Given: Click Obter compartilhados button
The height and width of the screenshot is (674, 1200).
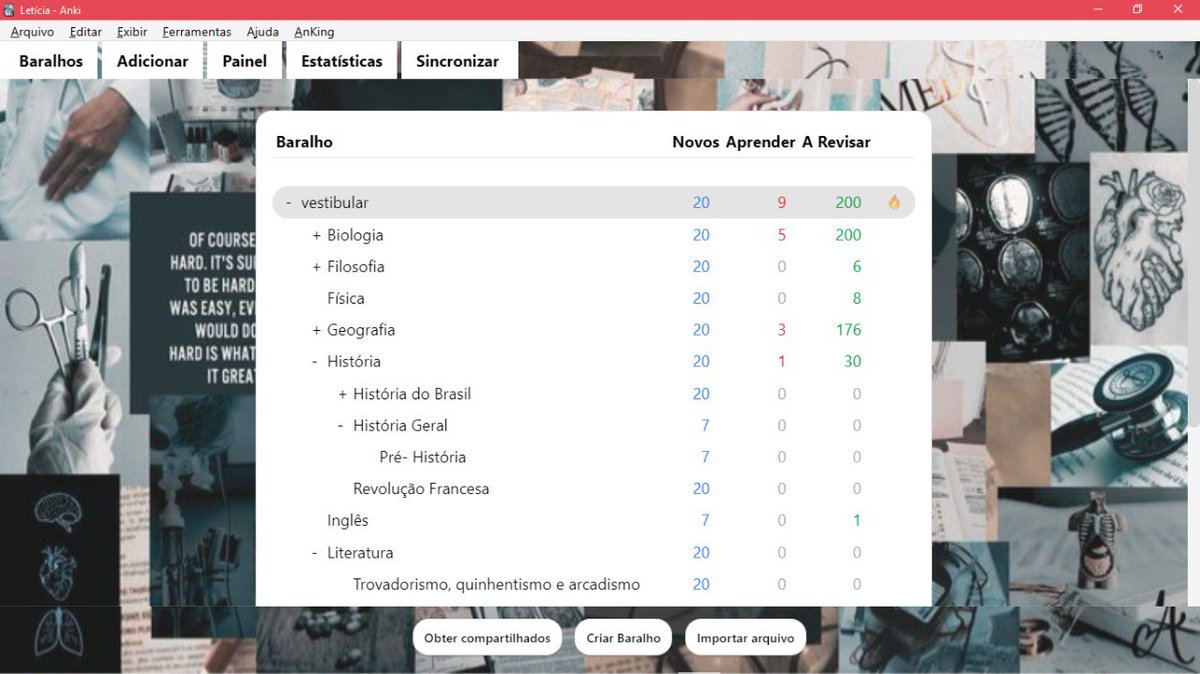Looking at the screenshot, I should coord(487,638).
